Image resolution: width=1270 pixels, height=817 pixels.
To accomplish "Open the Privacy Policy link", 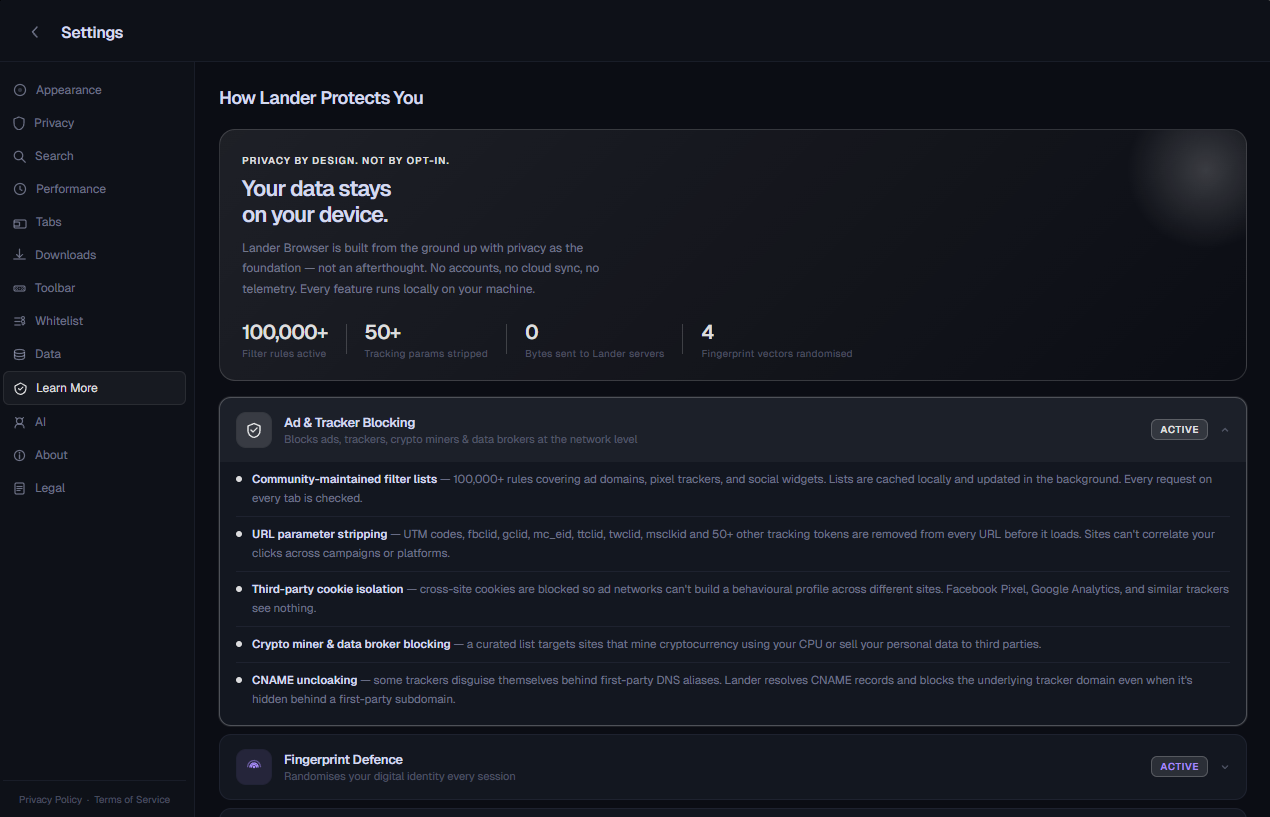I will tap(50, 800).
